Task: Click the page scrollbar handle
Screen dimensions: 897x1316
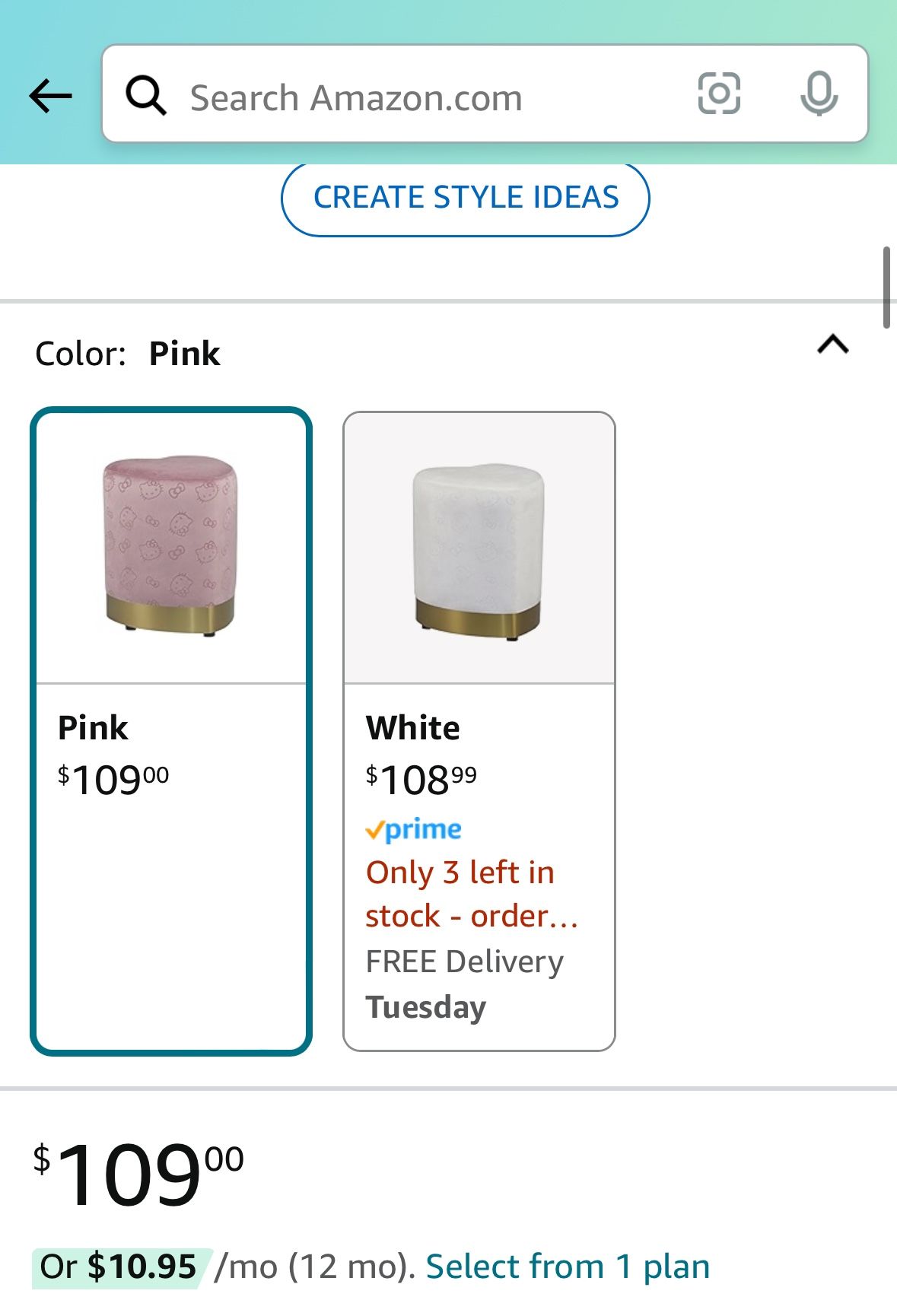Action: coord(886,287)
